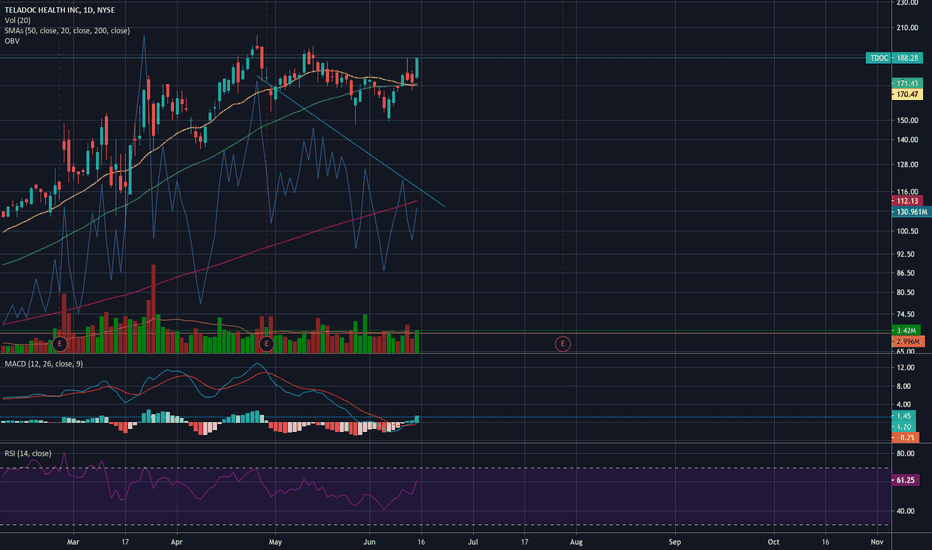
Task: Click the 128.00 price axis label
Action: pos(907,165)
